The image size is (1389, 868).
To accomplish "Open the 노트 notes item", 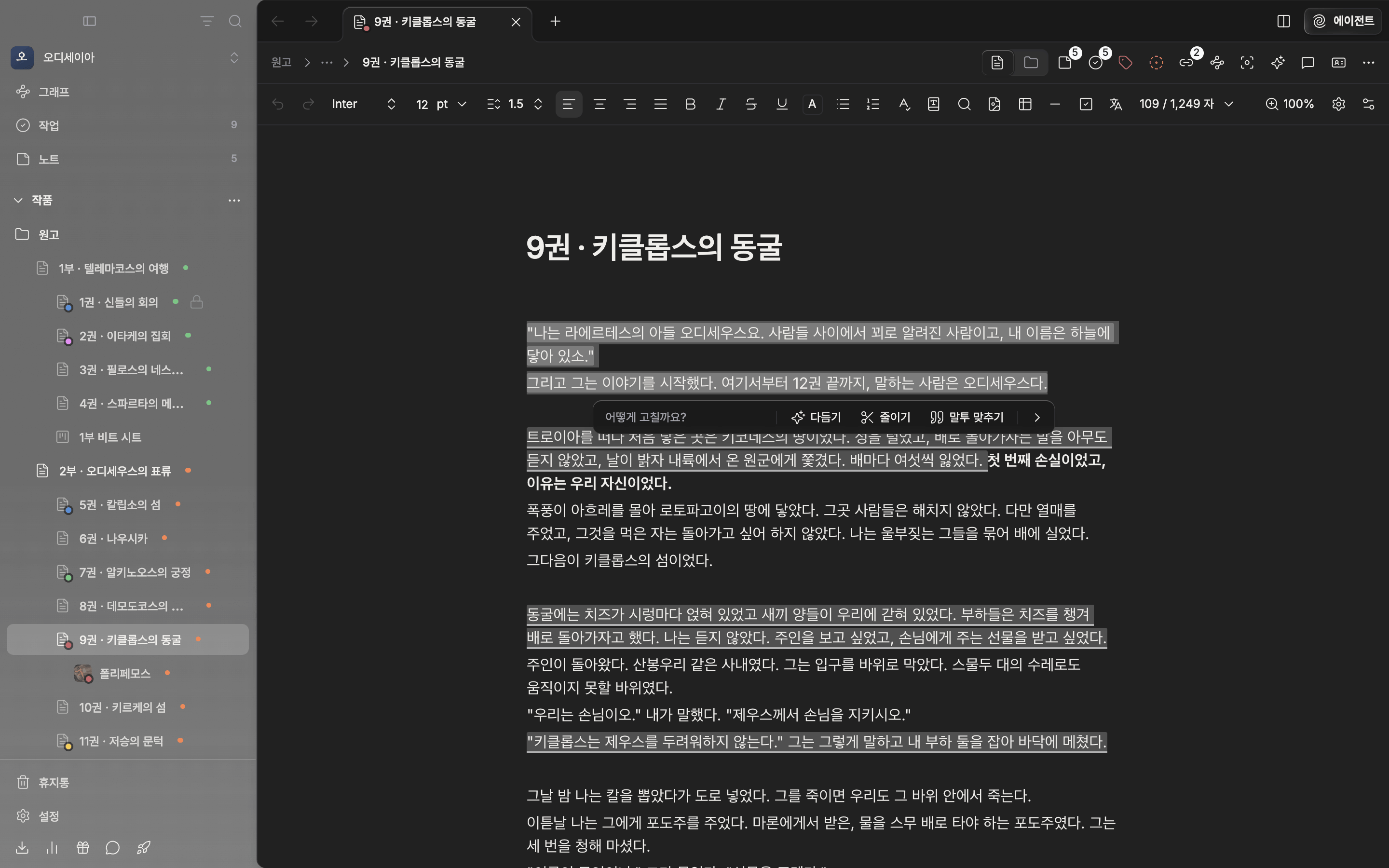I will pyautogui.click(x=128, y=159).
